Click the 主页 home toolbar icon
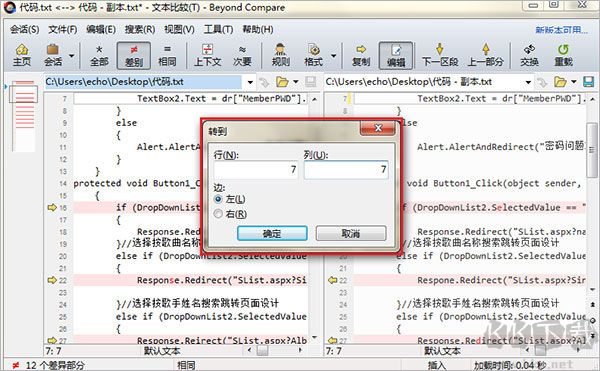This screenshot has height=371, width=600. point(21,55)
